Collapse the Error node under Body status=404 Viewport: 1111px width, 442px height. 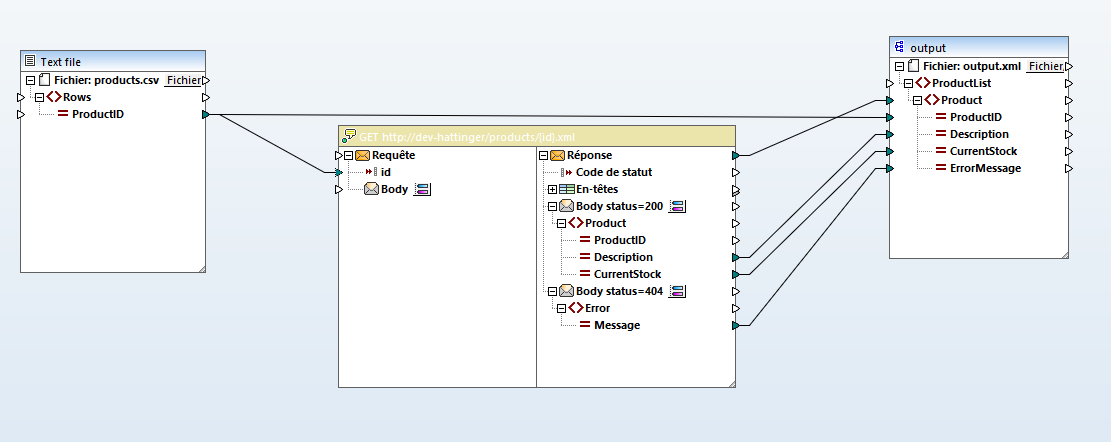(561, 308)
